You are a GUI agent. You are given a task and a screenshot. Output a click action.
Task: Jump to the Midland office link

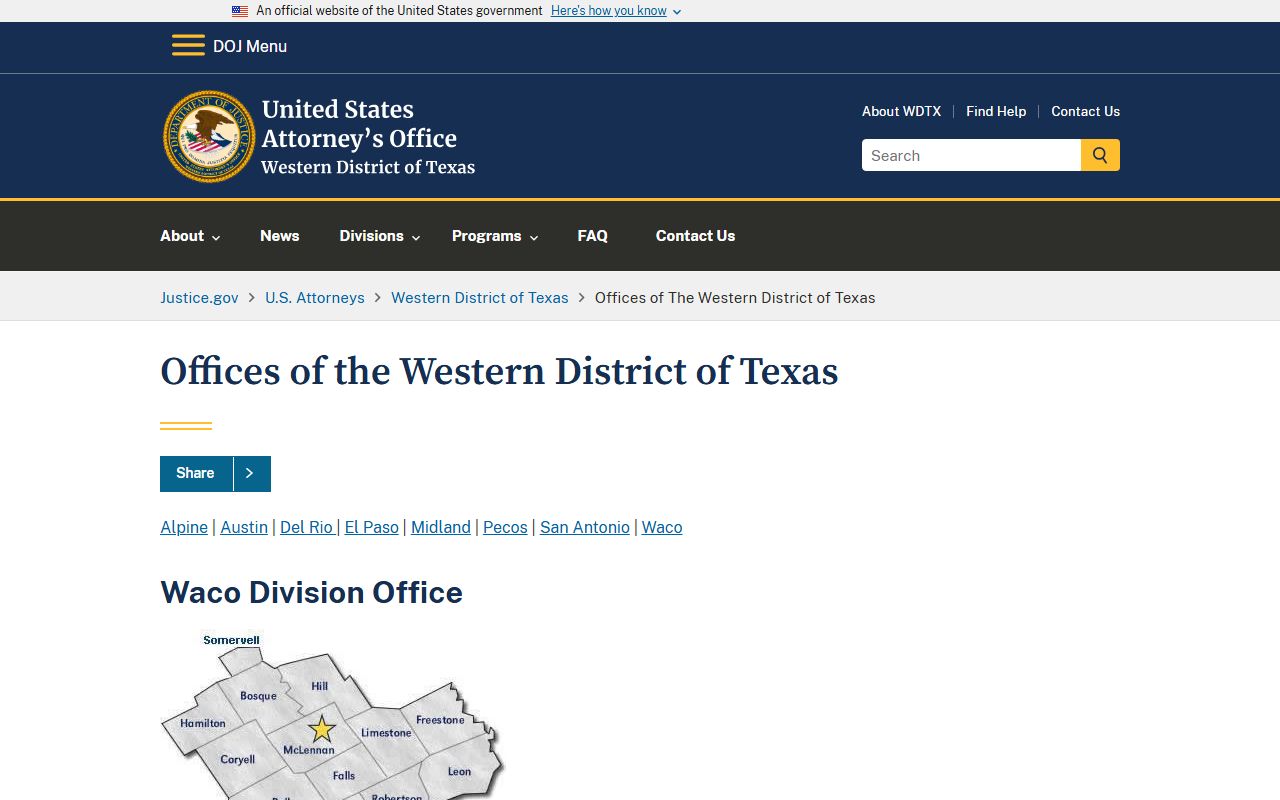pos(441,527)
